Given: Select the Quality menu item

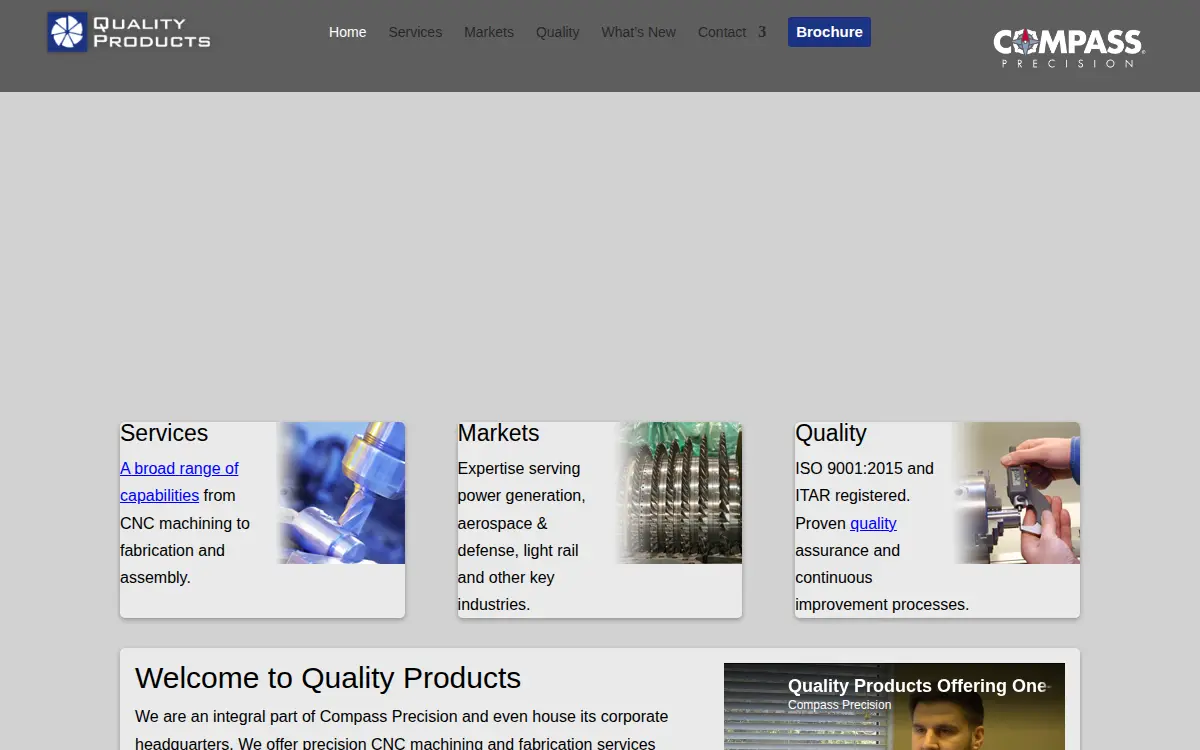Looking at the screenshot, I should pyautogui.click(x=557, y=32).
